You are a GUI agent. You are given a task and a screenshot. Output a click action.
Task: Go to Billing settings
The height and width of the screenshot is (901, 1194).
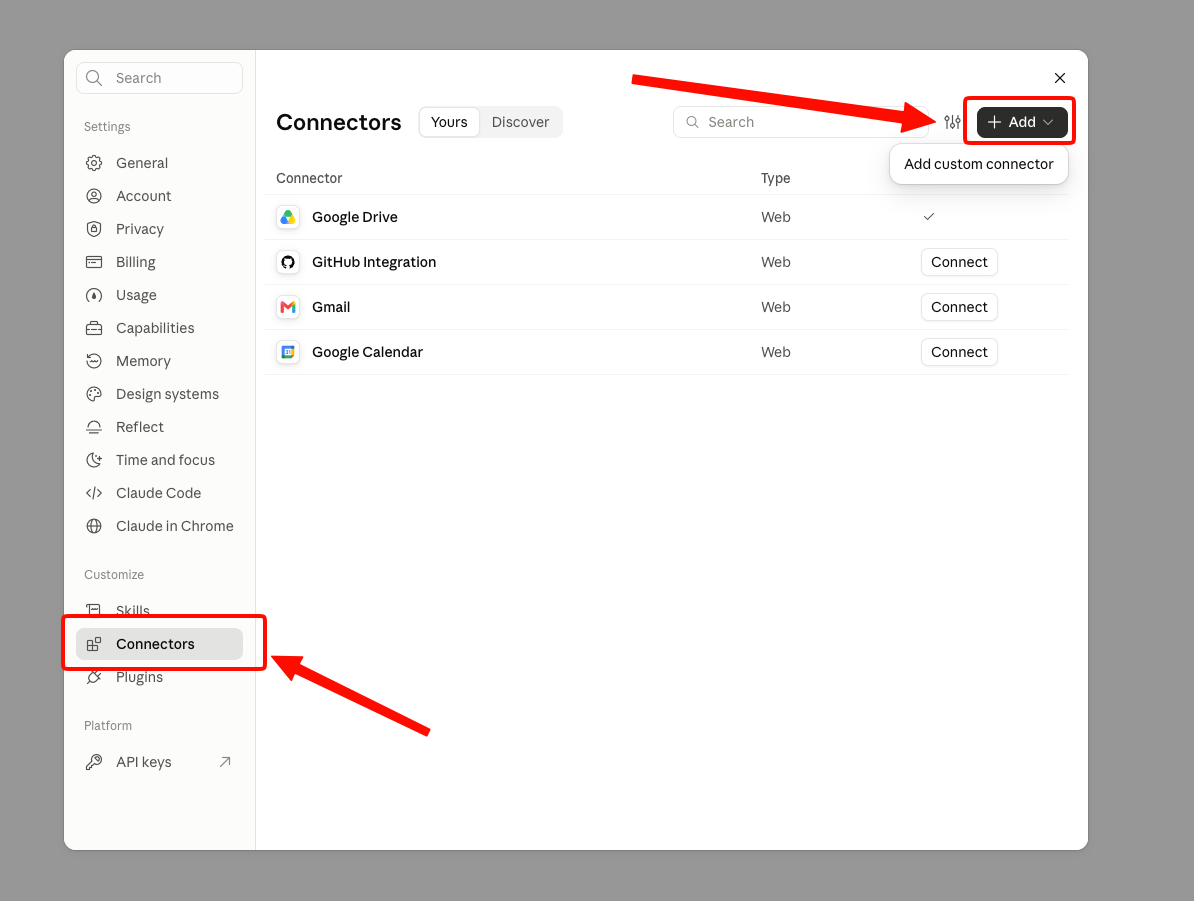point(159,262)
